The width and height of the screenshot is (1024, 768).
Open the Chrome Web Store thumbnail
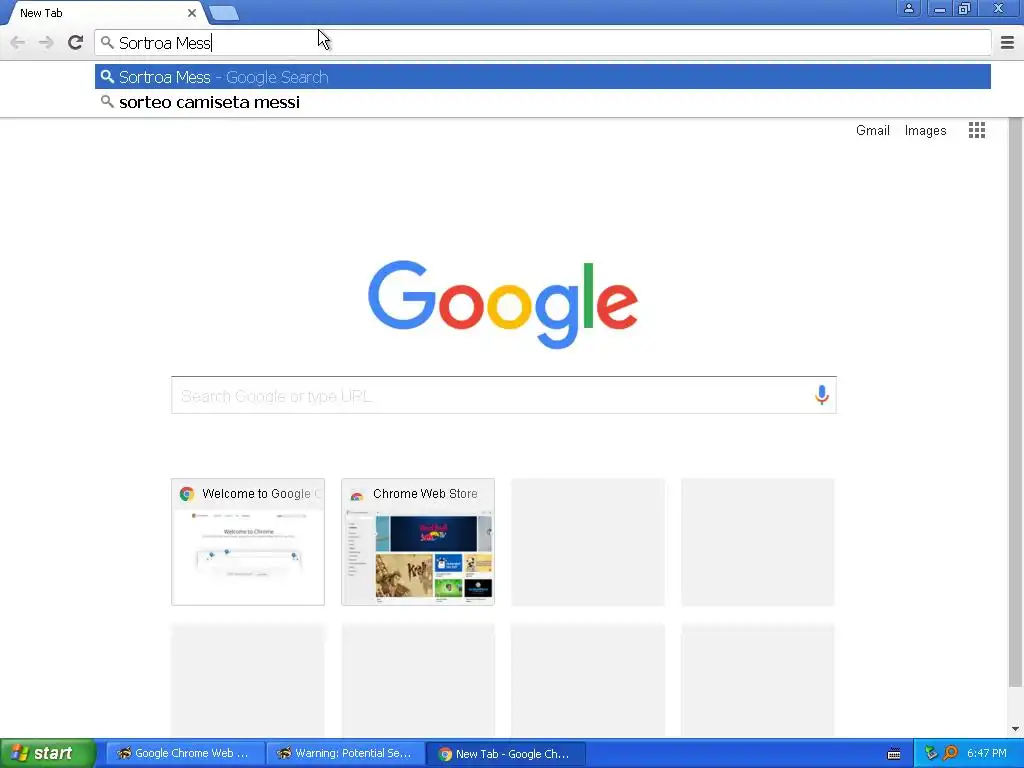[418, 542]
